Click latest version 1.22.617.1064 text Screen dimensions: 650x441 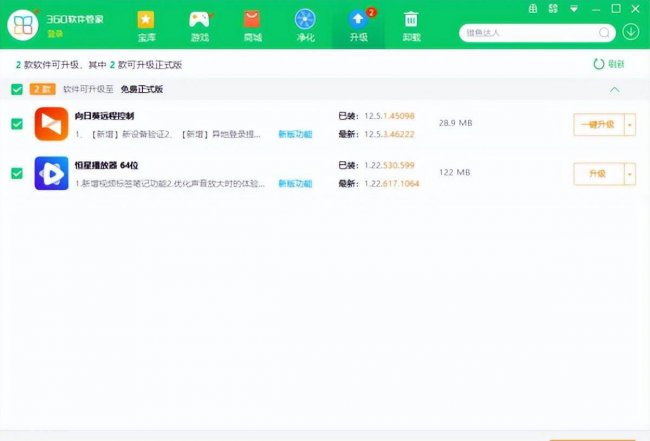392,183
